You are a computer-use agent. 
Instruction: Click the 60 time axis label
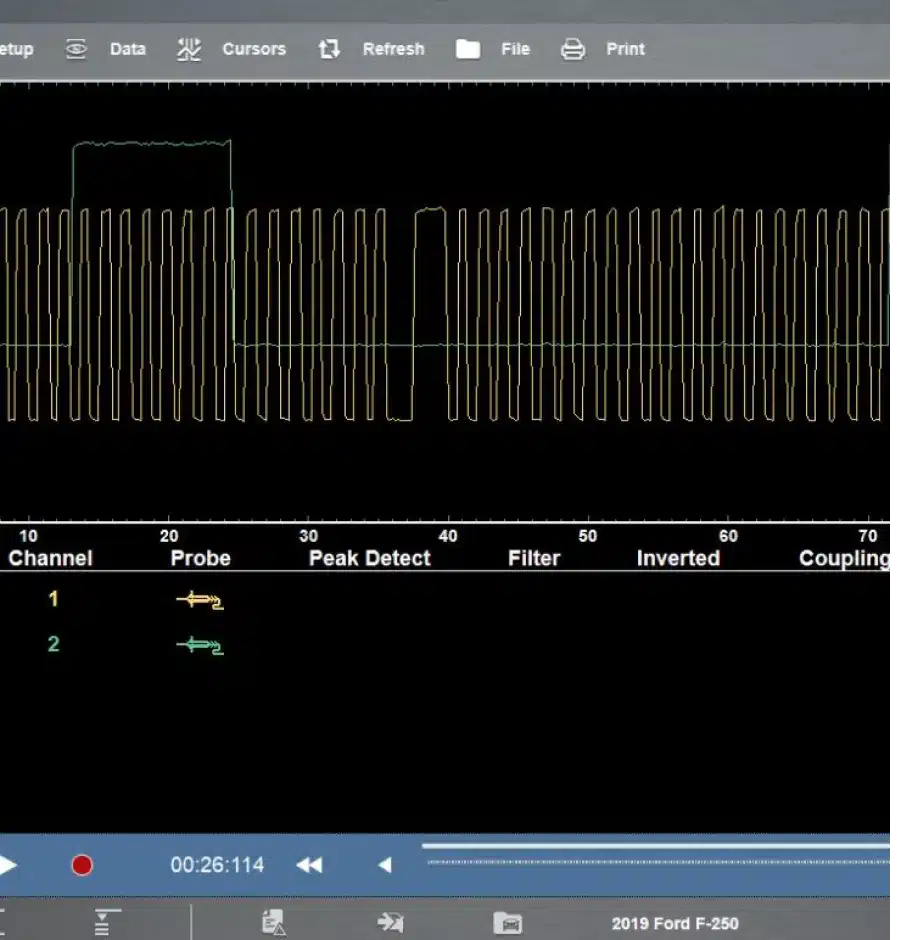coord(728,536)
